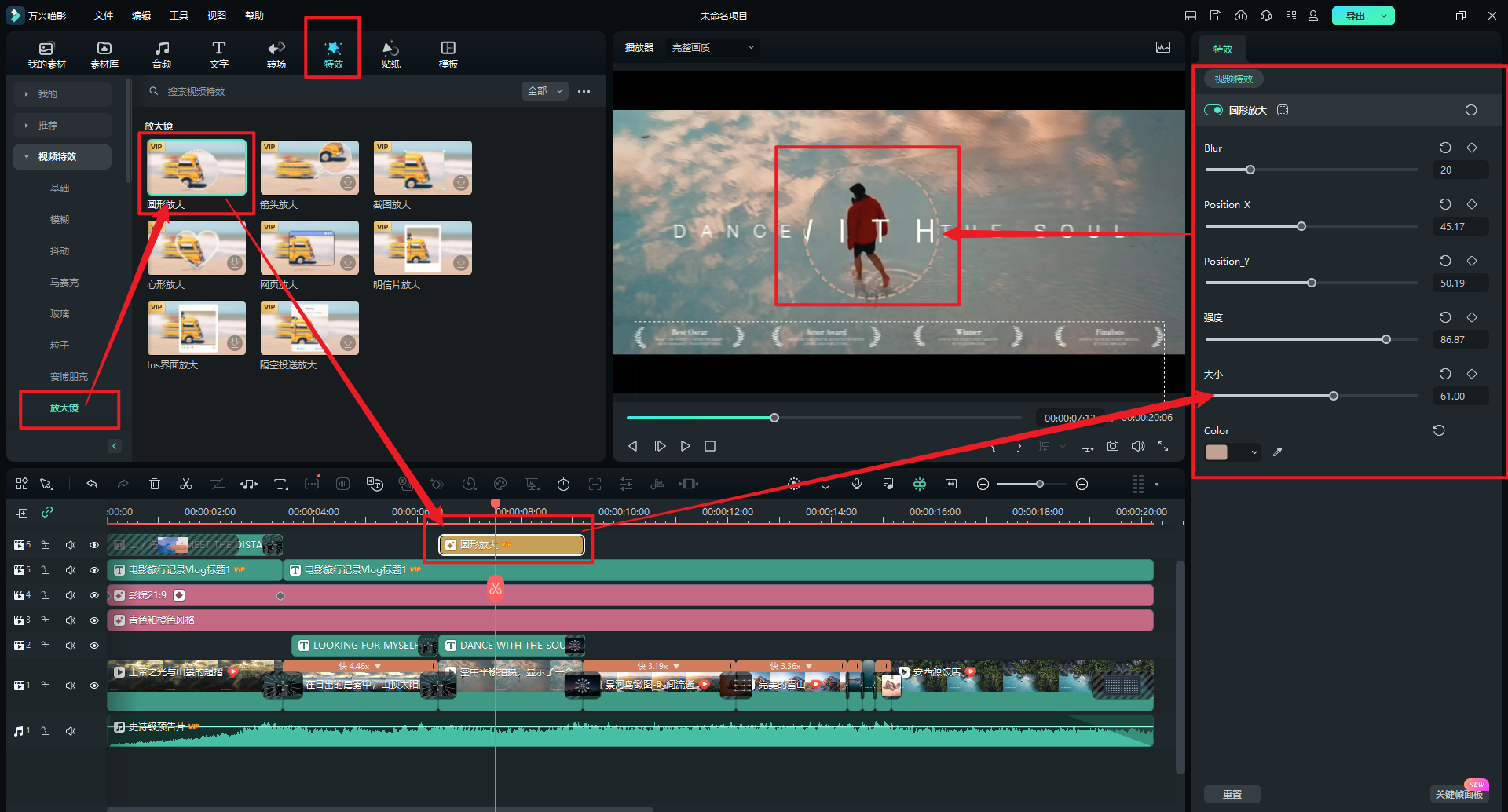Select the 马赛克 effects category
Image resolution: width=1508 pixels, height=812 pixels.
tap(64, 283)
